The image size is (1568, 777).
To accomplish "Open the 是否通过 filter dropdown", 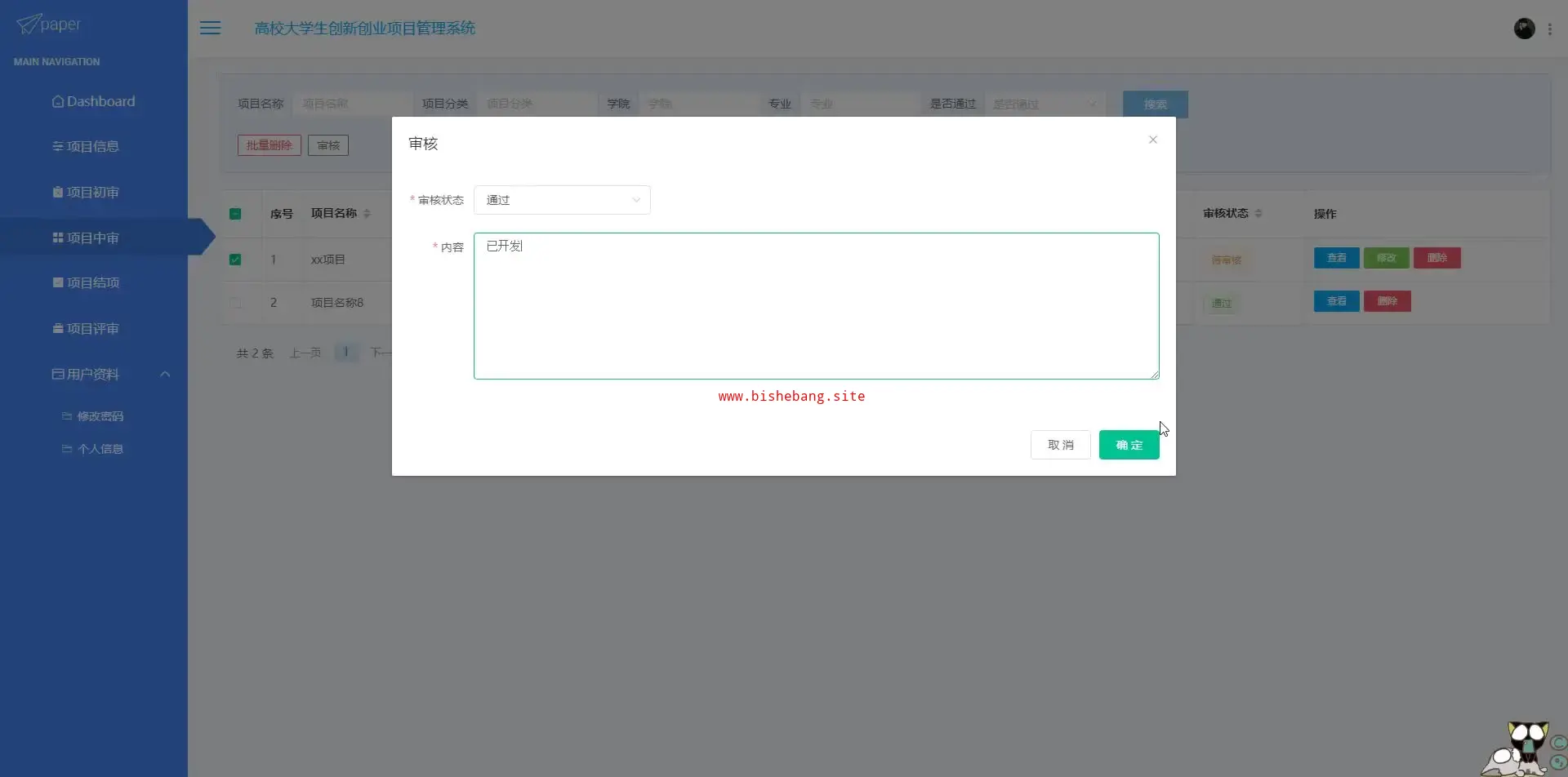I will 1045,104.
